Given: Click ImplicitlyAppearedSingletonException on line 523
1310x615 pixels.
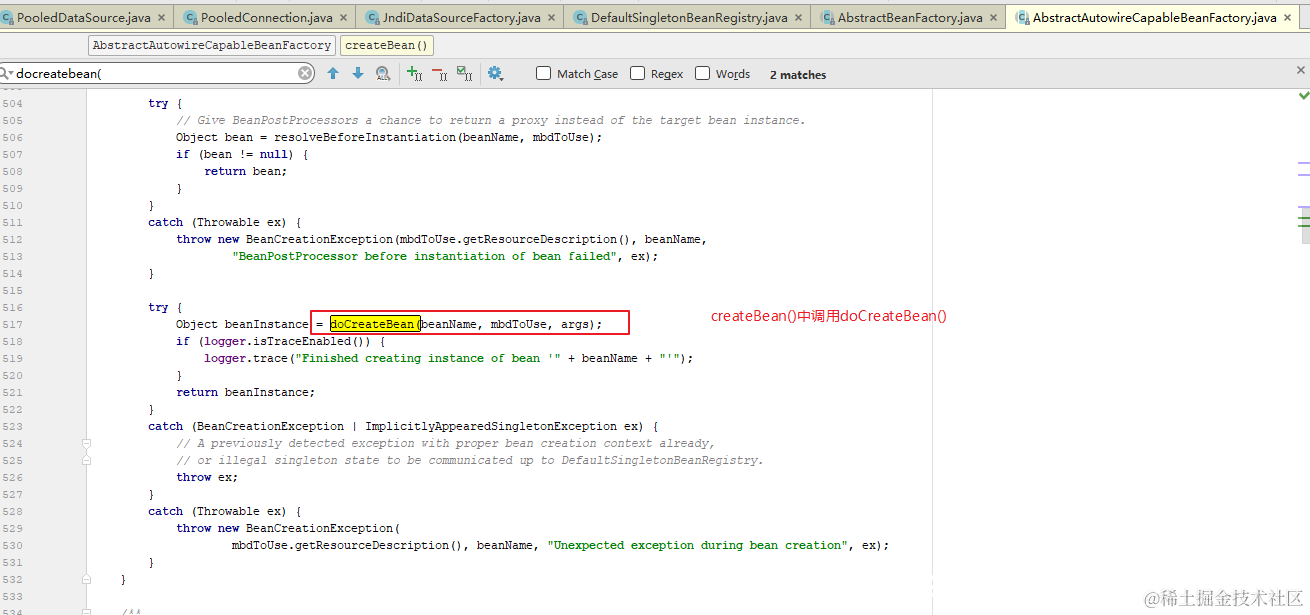Looking at the screenshot, I should [490, 426].
